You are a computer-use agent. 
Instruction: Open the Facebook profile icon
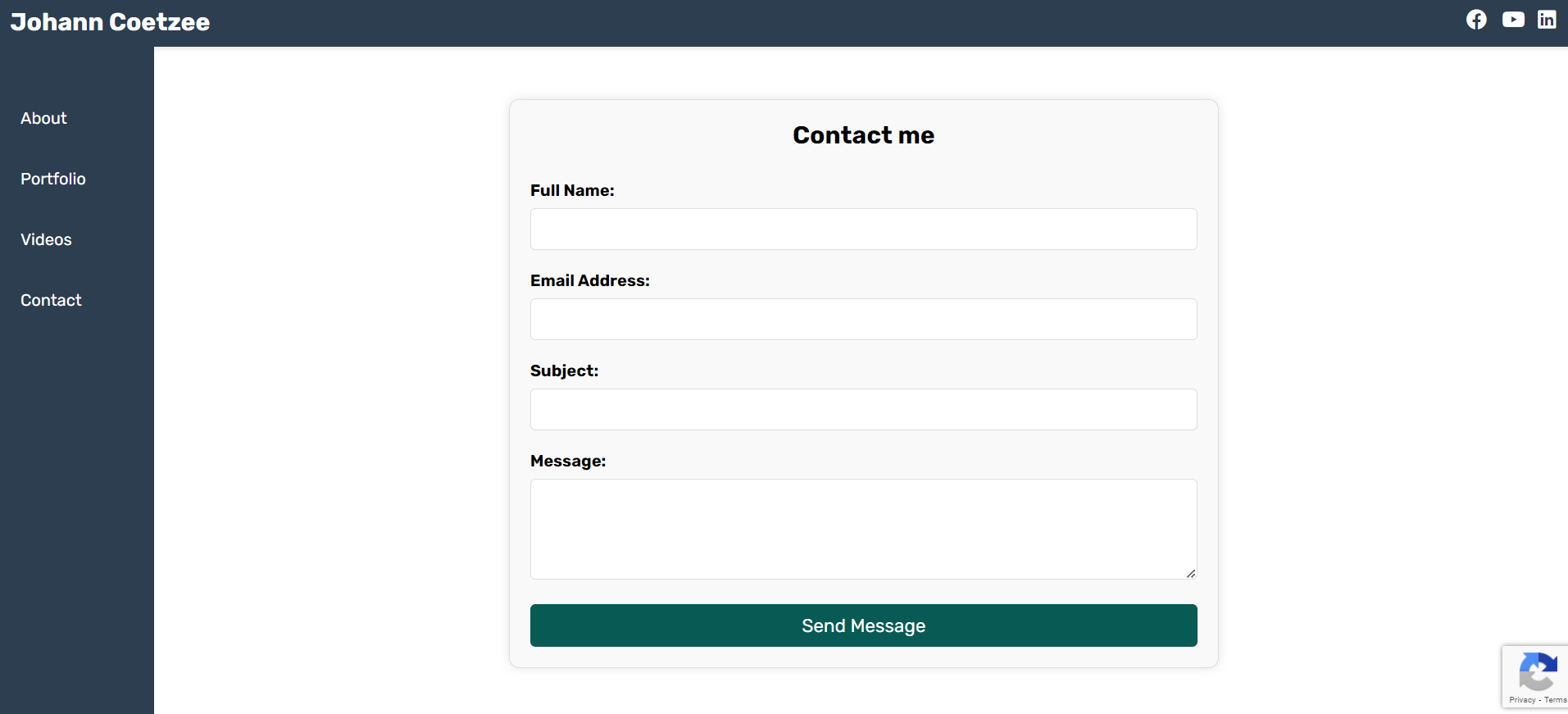pyautogui.click(x=1476, y=20)
